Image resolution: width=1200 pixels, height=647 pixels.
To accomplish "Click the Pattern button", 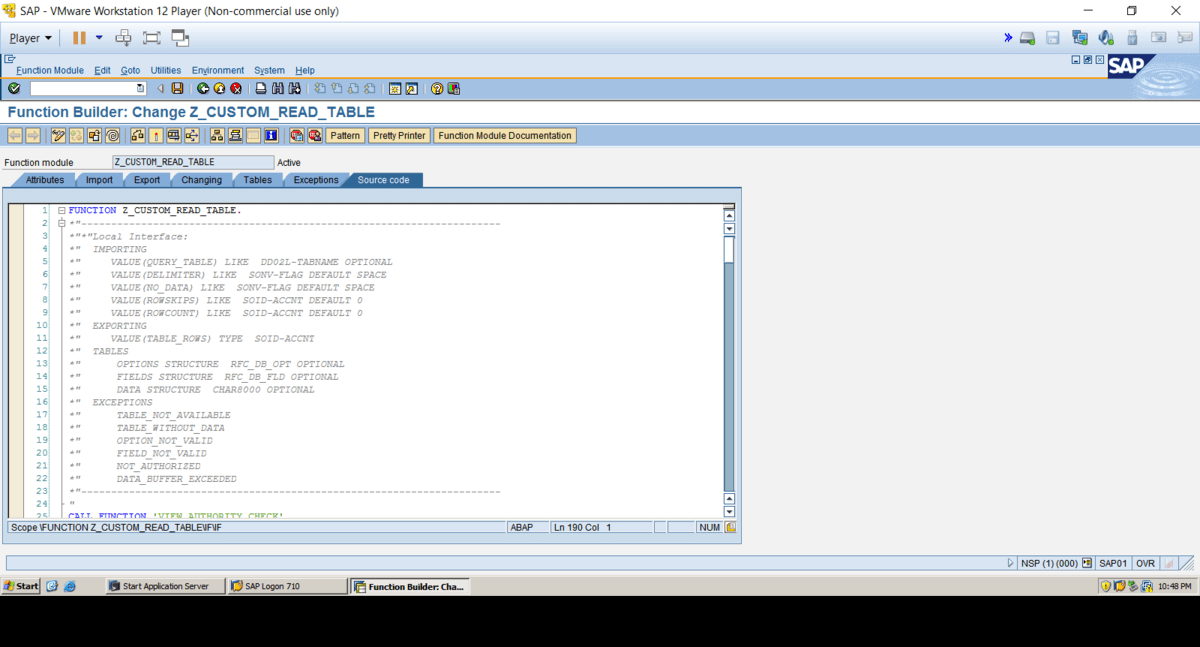I will pos(345,136).
